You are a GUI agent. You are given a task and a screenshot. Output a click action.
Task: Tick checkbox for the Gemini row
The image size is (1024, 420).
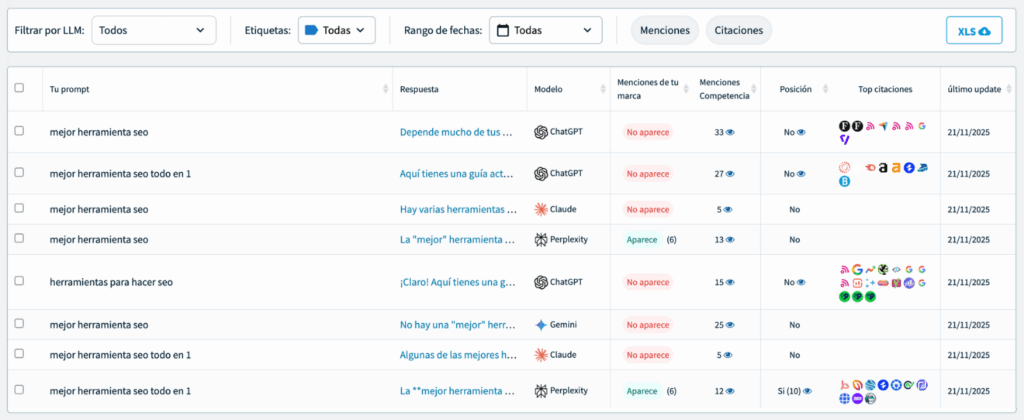[19, 323]
